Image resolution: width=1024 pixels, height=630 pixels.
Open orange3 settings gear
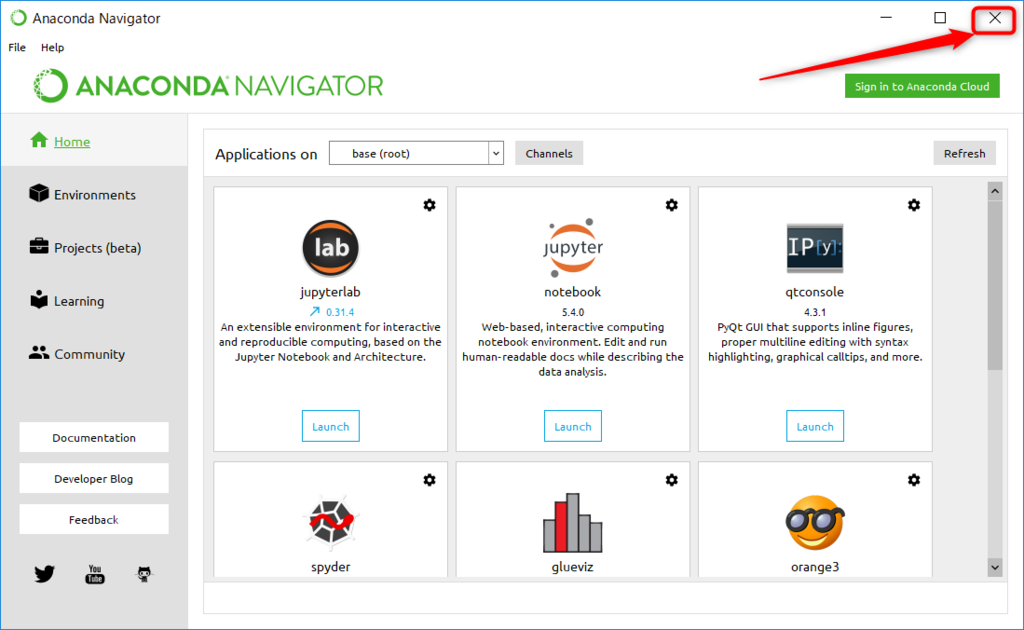pyautogui.click(x=914, y=480)
